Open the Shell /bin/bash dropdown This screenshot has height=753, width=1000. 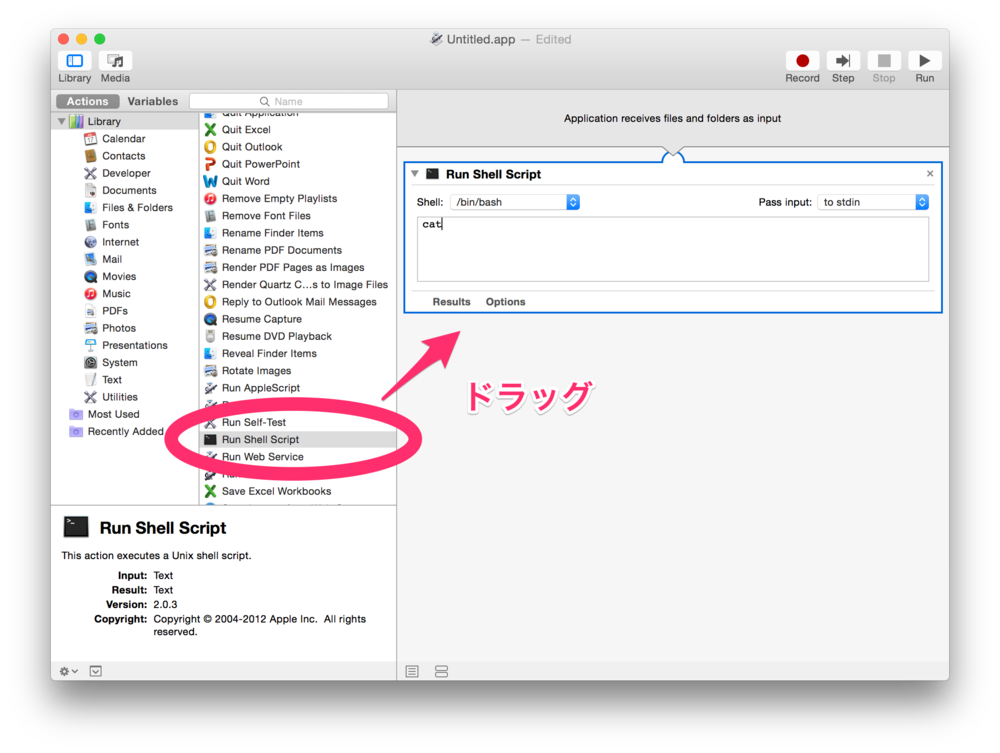[x=515, y=202]
